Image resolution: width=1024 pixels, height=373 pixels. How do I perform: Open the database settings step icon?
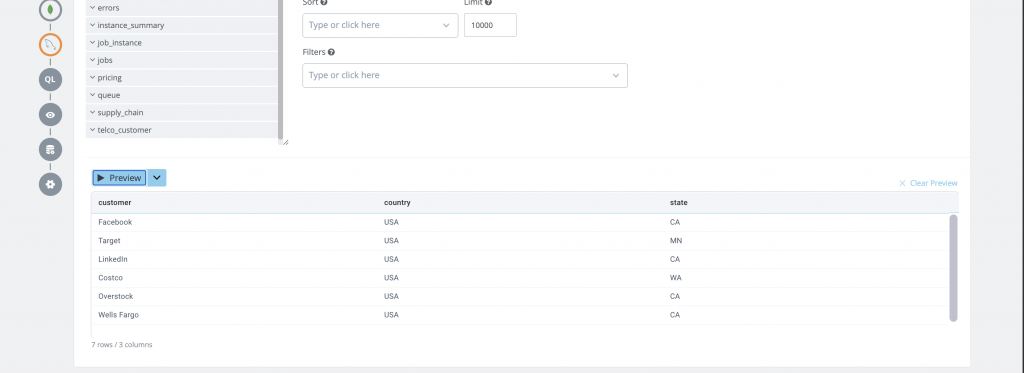[50, 149]
